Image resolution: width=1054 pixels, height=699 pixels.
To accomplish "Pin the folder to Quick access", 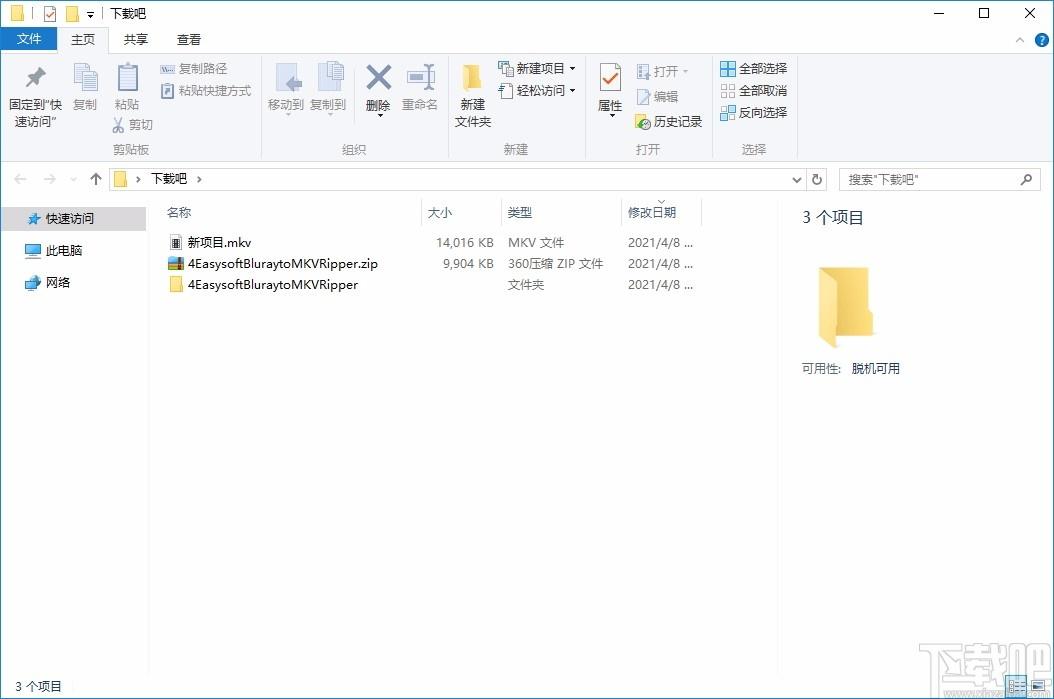I will [35, 95].
